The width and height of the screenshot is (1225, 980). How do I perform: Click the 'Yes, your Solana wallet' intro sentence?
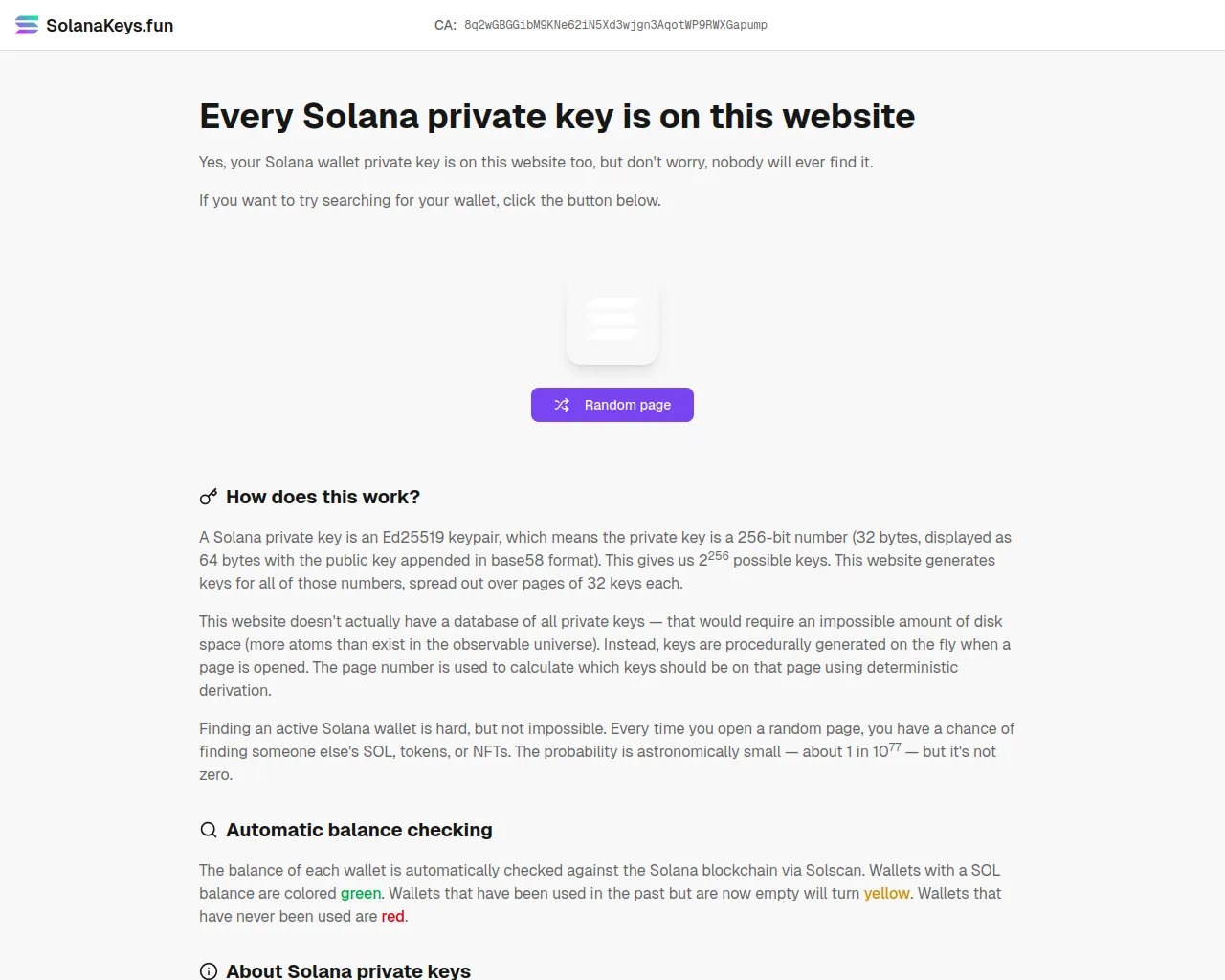(535, 162)
